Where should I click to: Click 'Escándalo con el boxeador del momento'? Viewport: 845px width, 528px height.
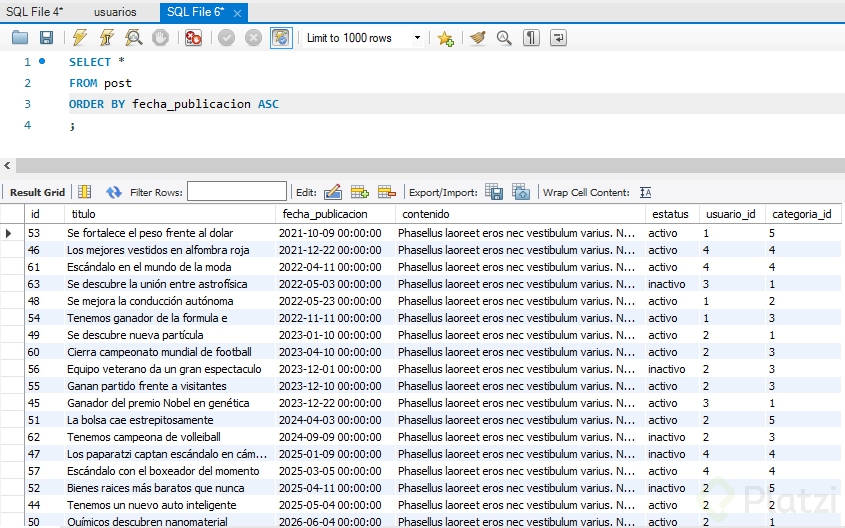170,471
